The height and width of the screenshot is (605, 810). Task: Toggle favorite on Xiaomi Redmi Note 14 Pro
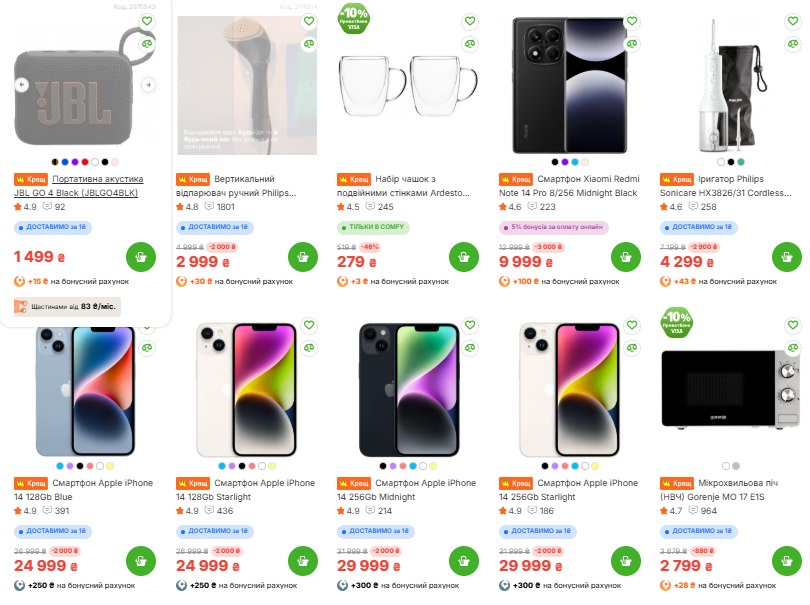tap(631, 21)
